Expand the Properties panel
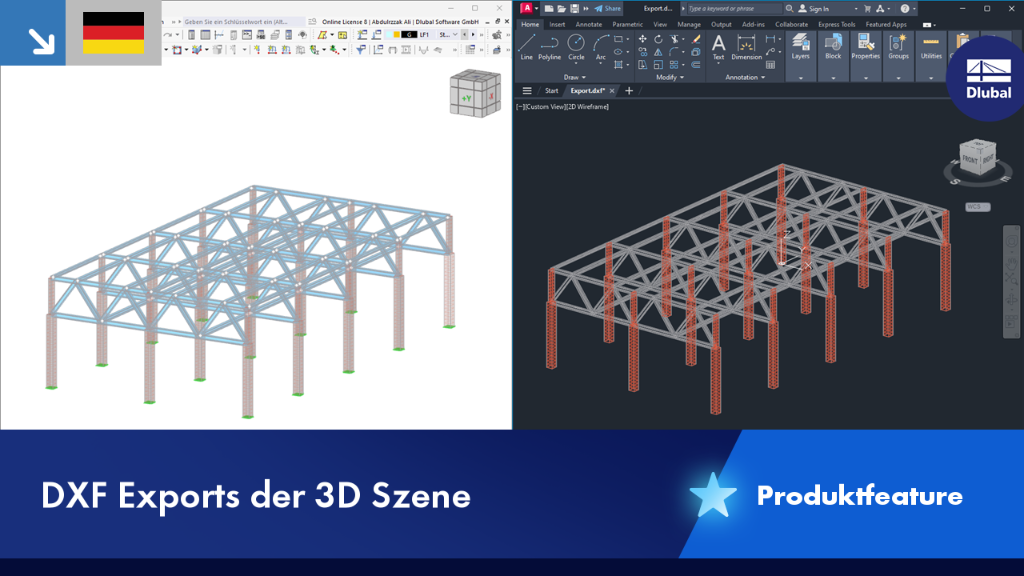This screenshot has width=1024, height=576. point(866,78)
